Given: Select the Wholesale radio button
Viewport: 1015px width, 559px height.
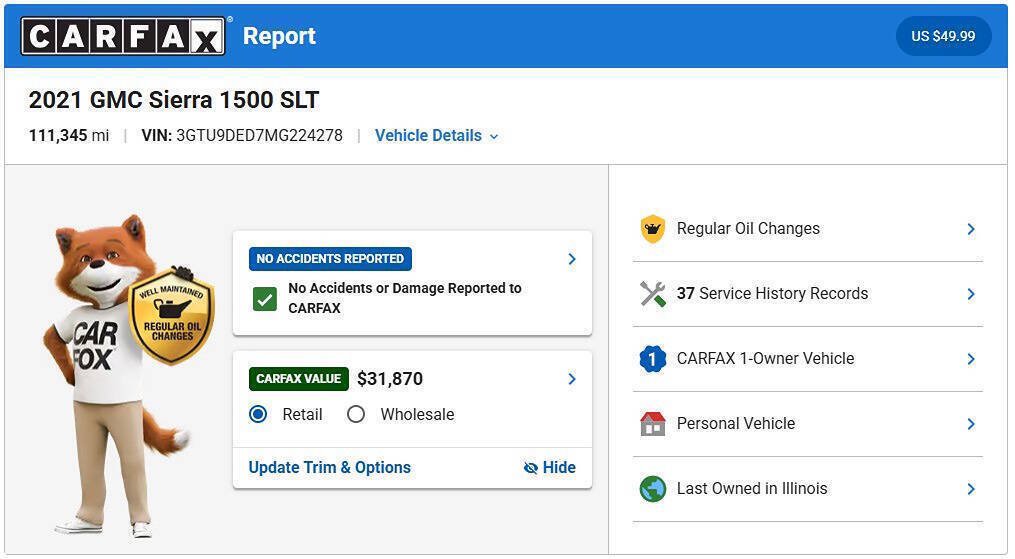Looking at the screenshot, I should (x=356, y=414).
